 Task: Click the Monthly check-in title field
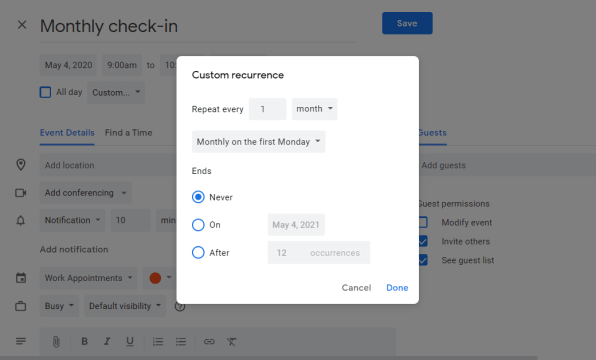[x=198, y=26]
